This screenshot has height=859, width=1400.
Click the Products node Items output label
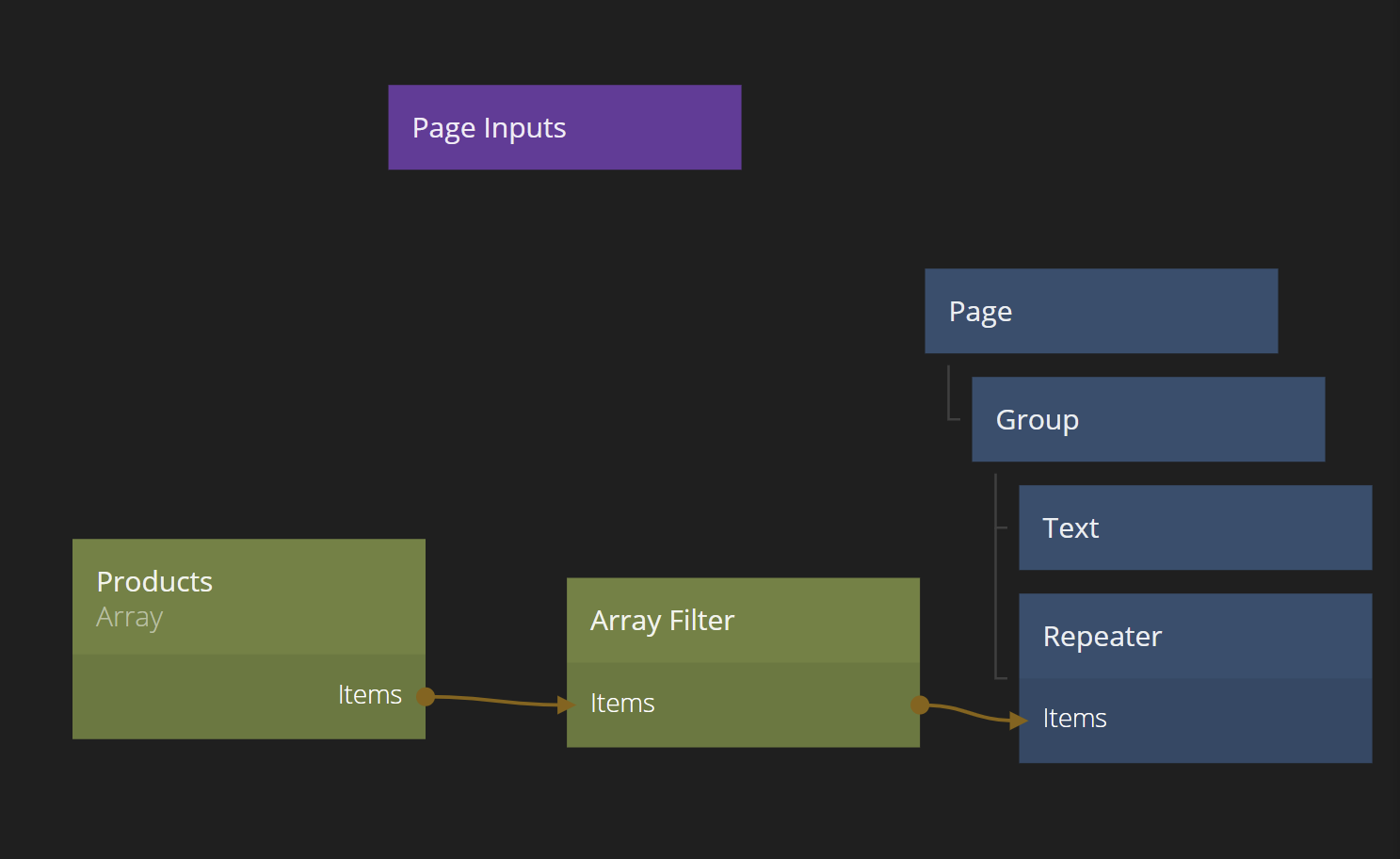[x=369, y=695]
